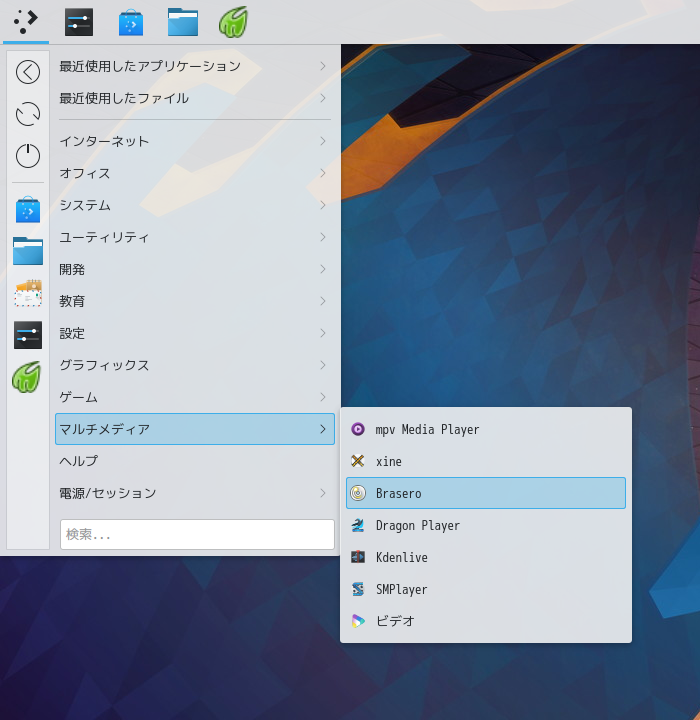Launch xine from multimedia submenu
This screenshot has height=720, width=700.
(x=486, y=461)
